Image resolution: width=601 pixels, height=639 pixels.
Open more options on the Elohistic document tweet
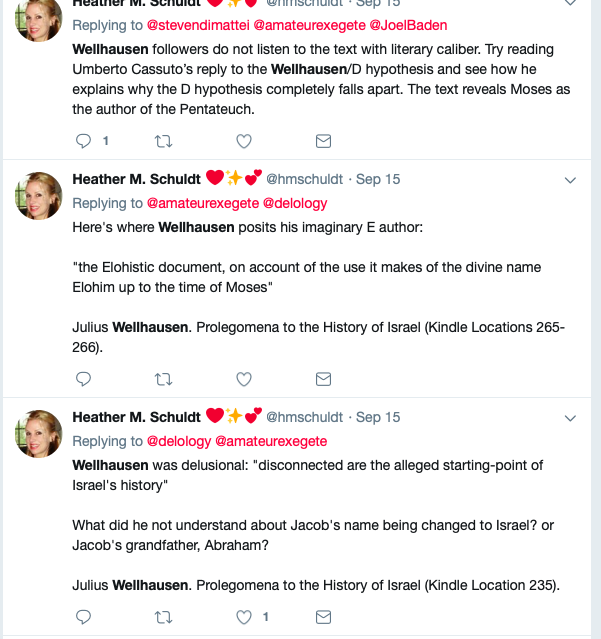[x=571, y=180]
